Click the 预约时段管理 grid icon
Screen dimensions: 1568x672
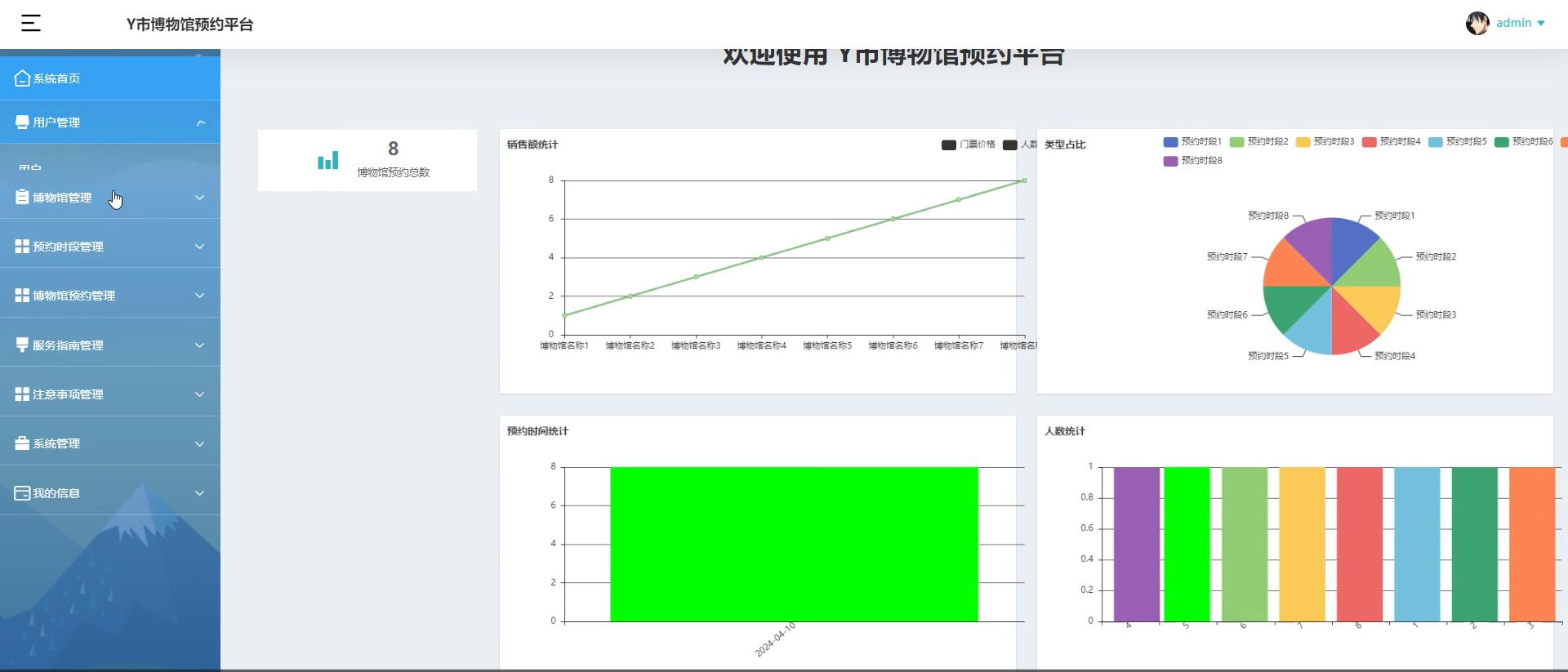coord(22,247)
